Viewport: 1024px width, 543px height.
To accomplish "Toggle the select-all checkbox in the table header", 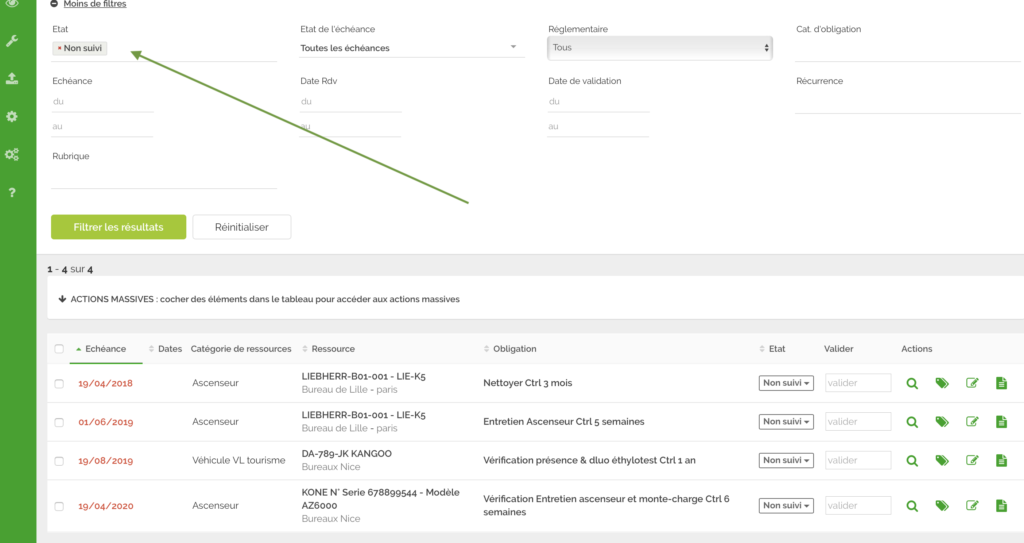I will pos(59,349).
